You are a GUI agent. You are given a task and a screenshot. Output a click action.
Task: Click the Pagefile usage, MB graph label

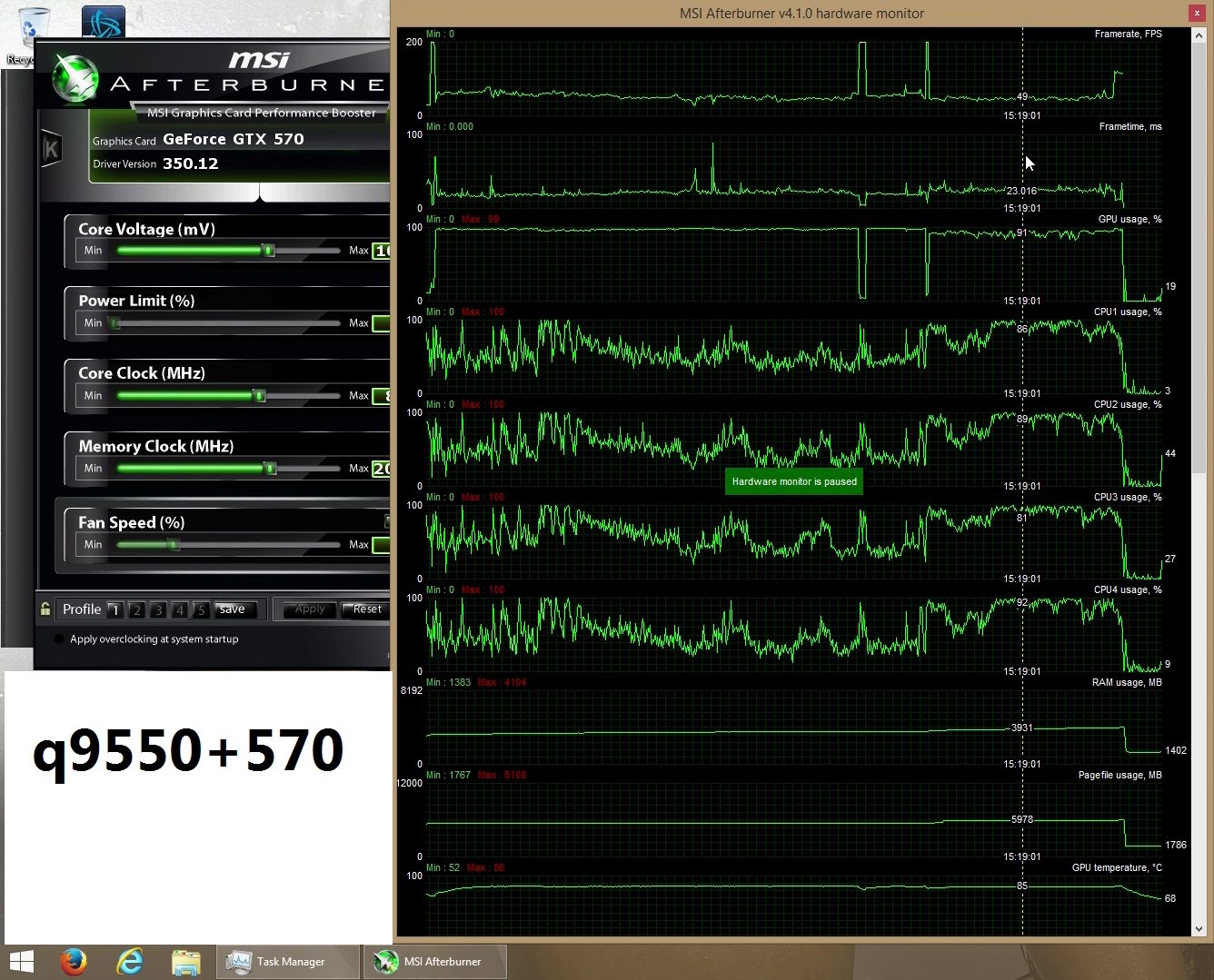[1119, 776]
